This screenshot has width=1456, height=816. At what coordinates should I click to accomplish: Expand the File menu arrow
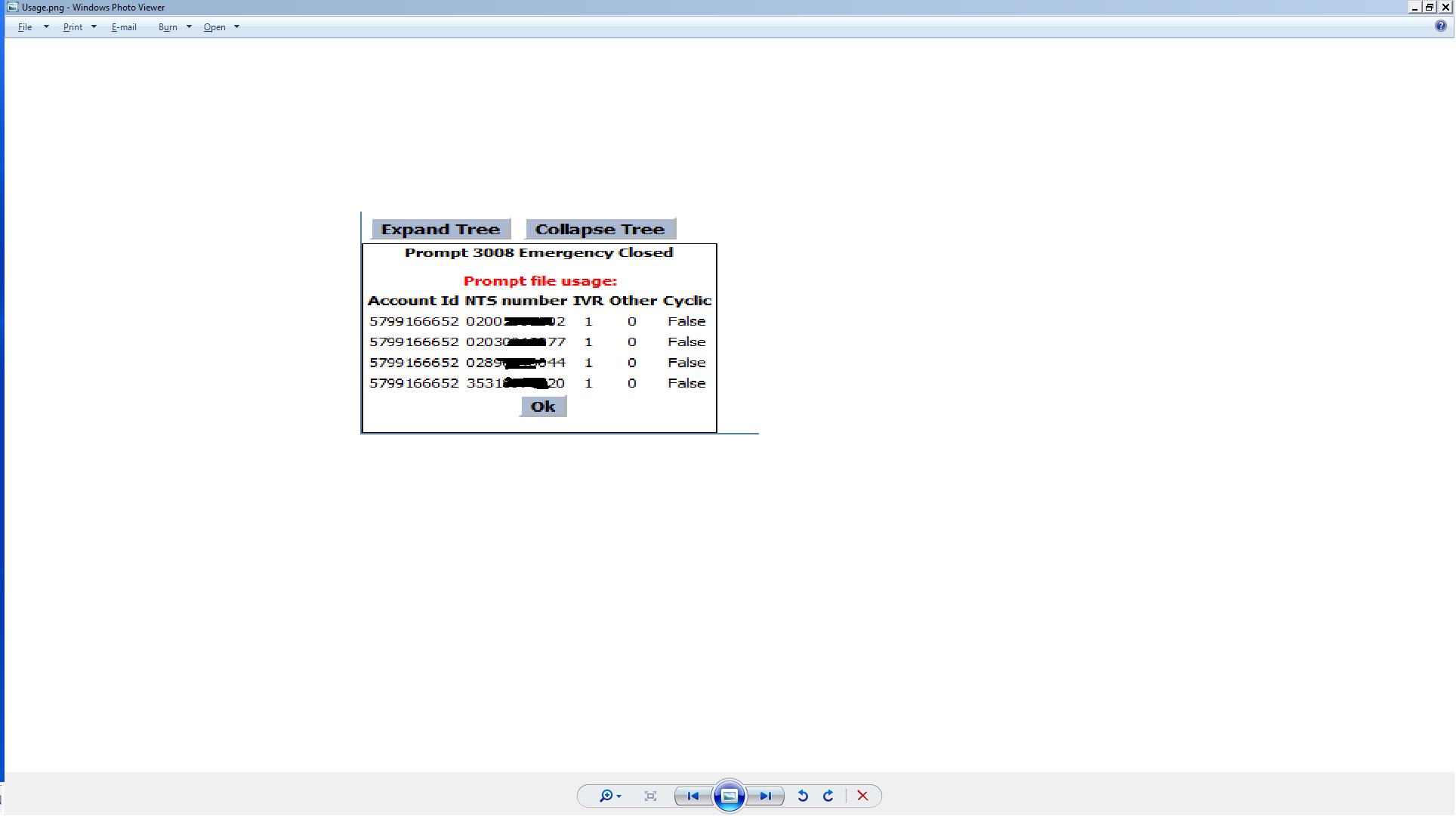click(46, 27)
